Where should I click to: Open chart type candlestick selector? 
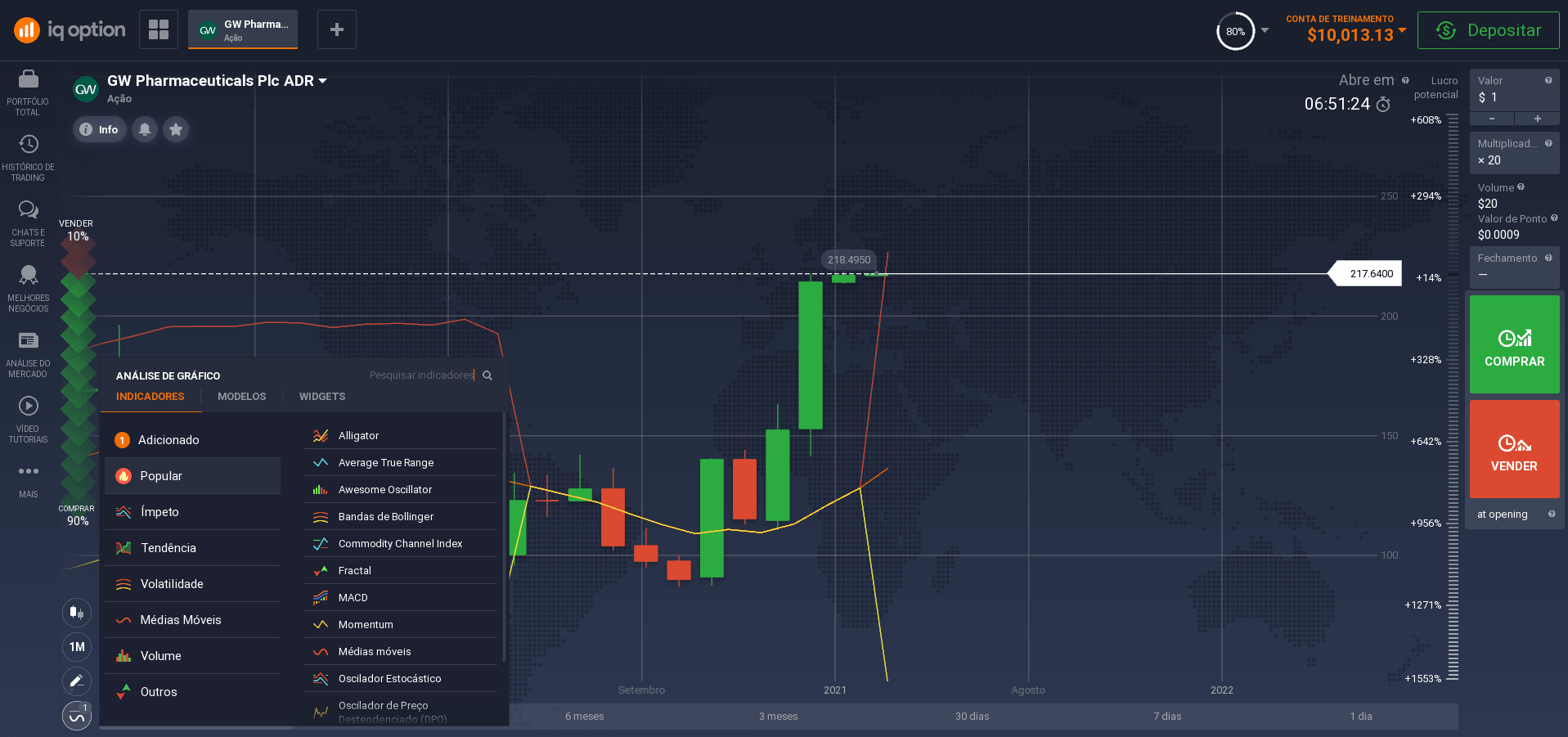77,612
